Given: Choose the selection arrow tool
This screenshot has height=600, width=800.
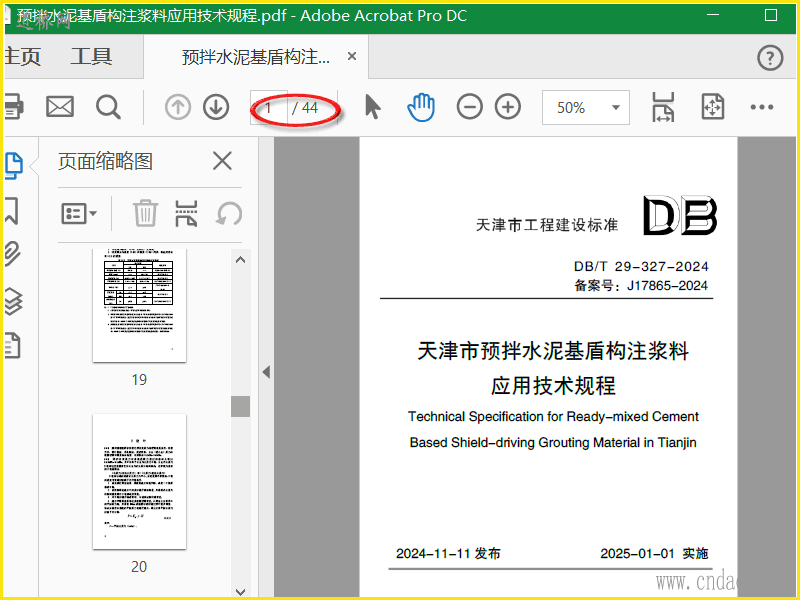Looking at the screenshot, I should tap(373, 107).
